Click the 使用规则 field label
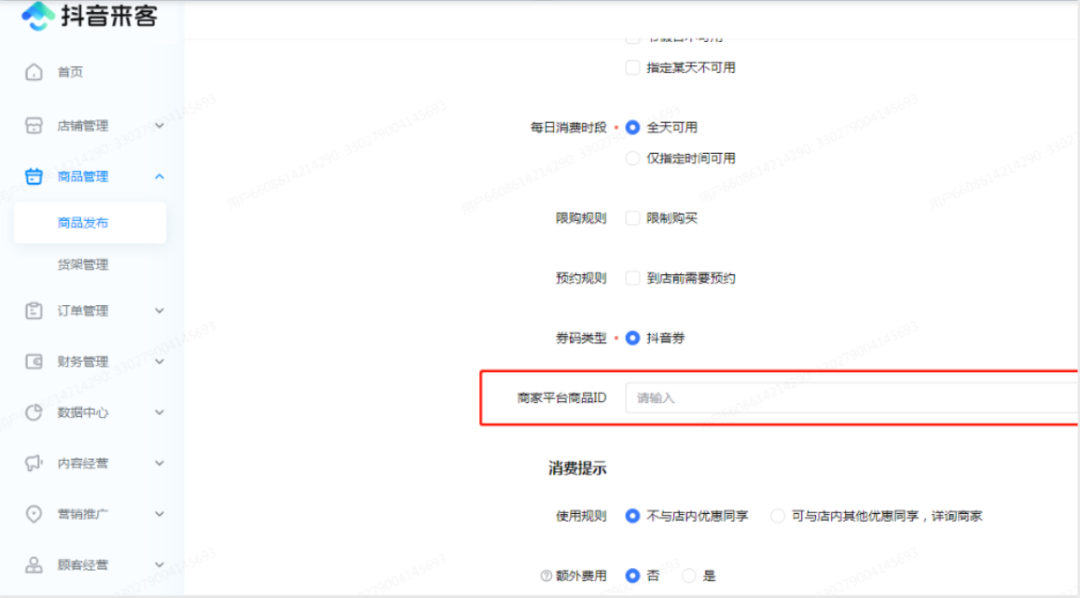 581,516
